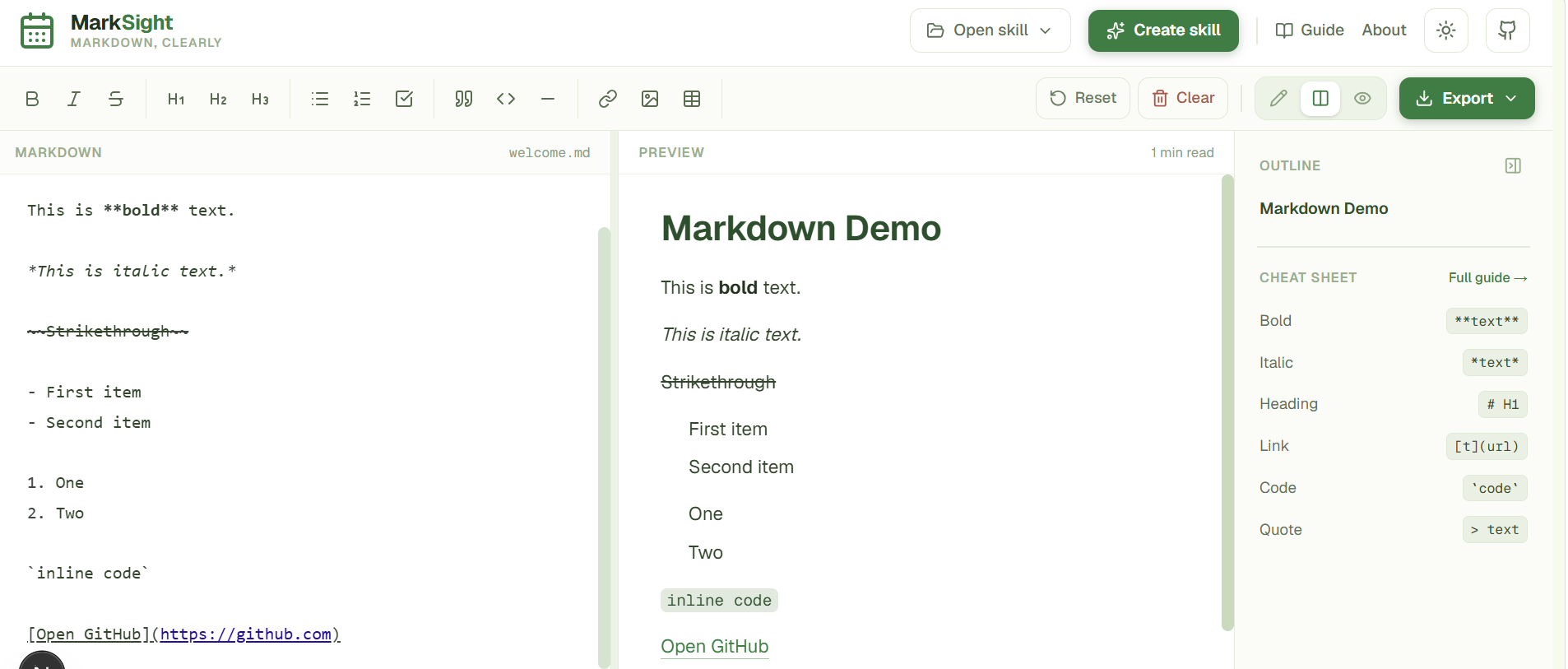Open the About page
Viewport: 1568px width, 669px height.
coord(1384,30)
